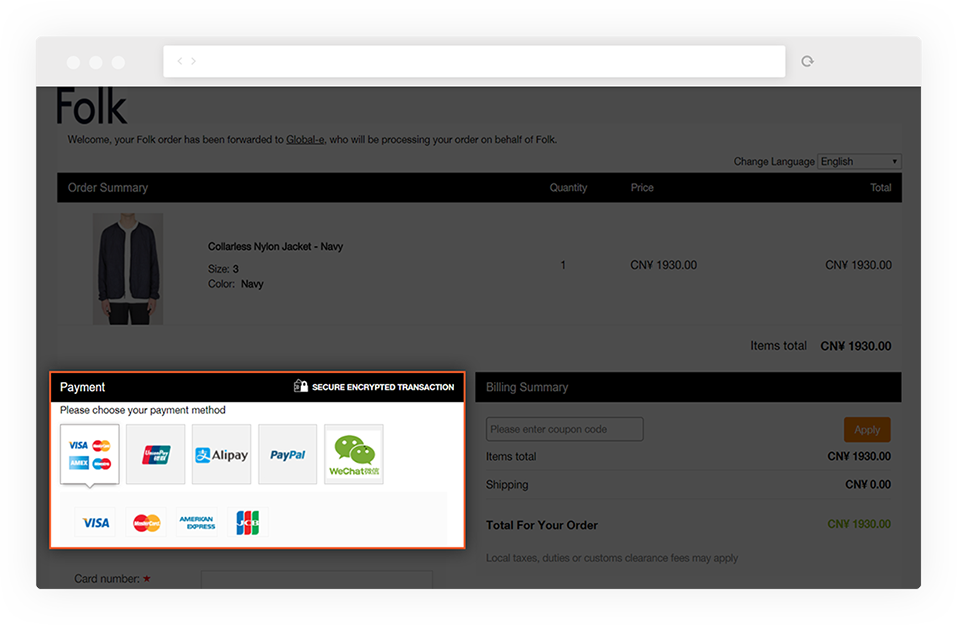Viewport: 957px width, 625px height.
Task: Click the green order total CN¥ 1930.00
Action: click(859, 524)
